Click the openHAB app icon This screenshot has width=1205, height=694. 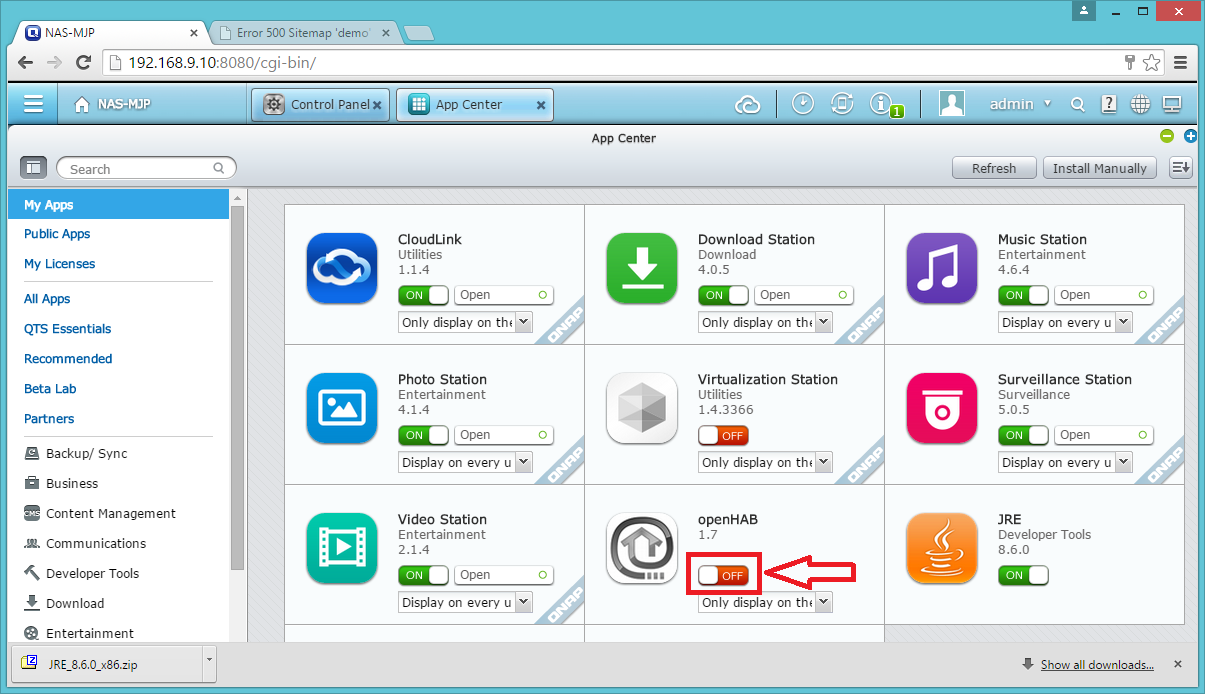tap(642, 548)
